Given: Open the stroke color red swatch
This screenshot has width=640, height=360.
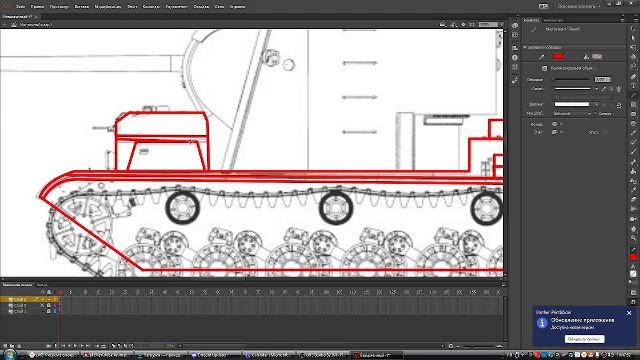Looking at the screenshot, I should 558,56.
